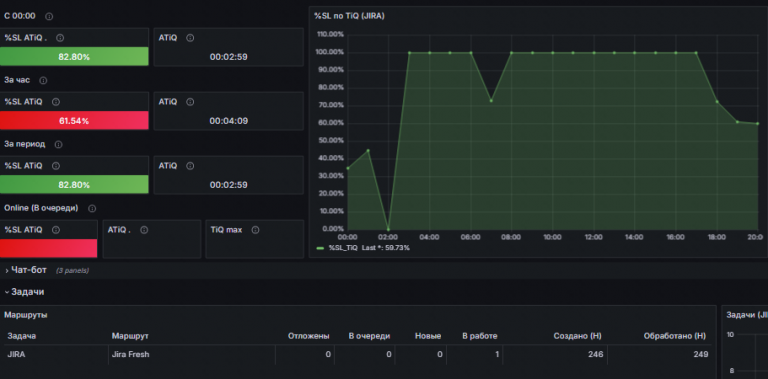Click the 82.80% green bar in С 00:00 section
The image size is (768, 379).
coord(74,57)
